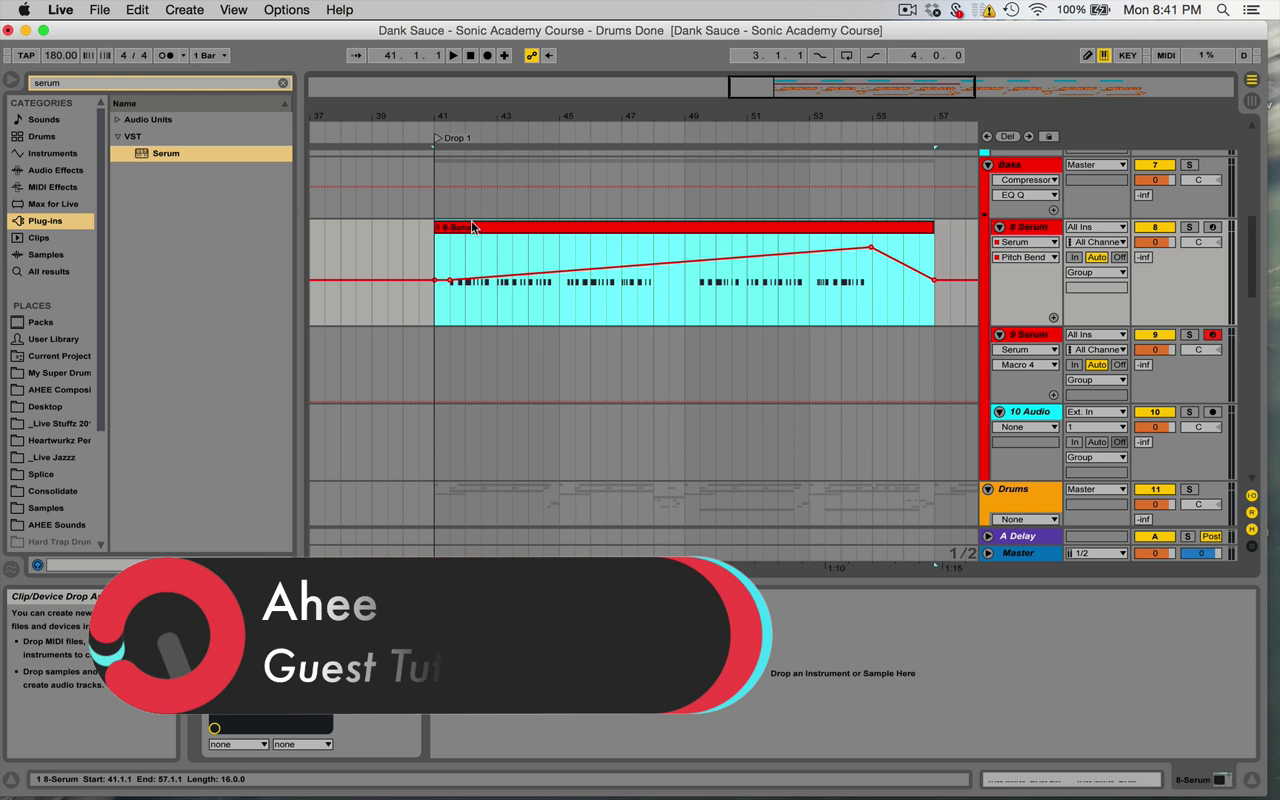Screen dimensions: 1280x800
Task: Click the Back to Arrangement arrow
Action: [548, 56]
